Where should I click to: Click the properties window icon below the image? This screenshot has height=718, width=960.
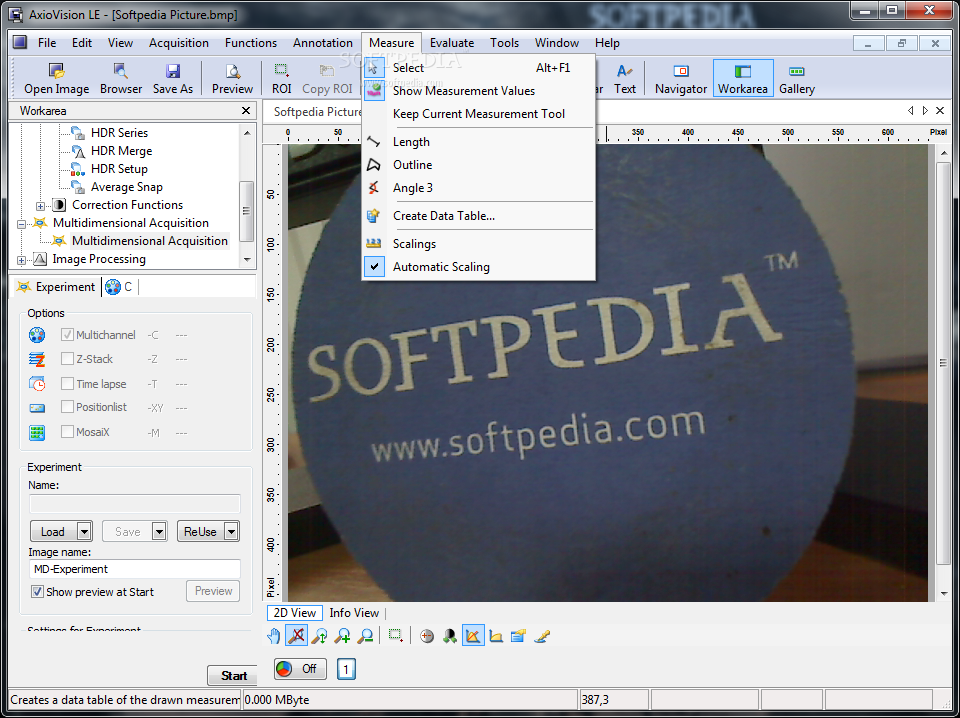click(x=519, y=636)
